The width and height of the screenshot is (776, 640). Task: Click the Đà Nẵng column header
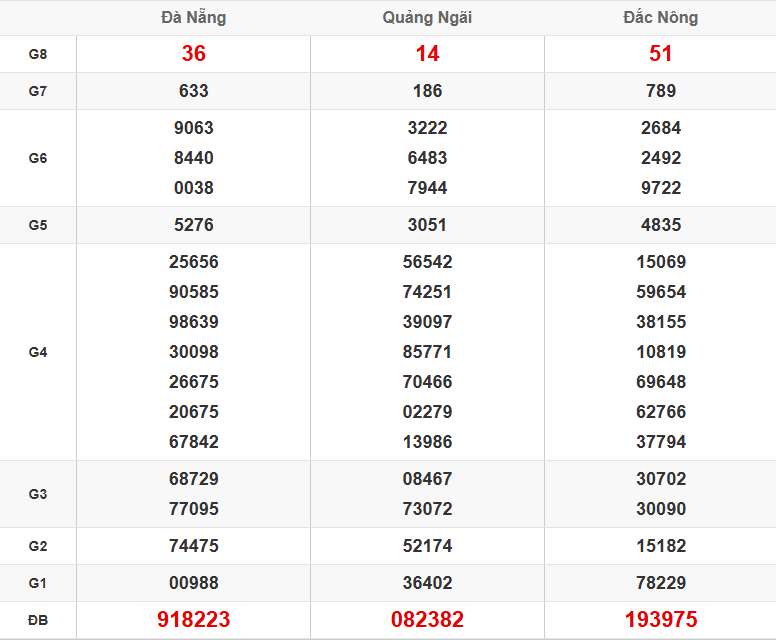[x=193, y=17]
